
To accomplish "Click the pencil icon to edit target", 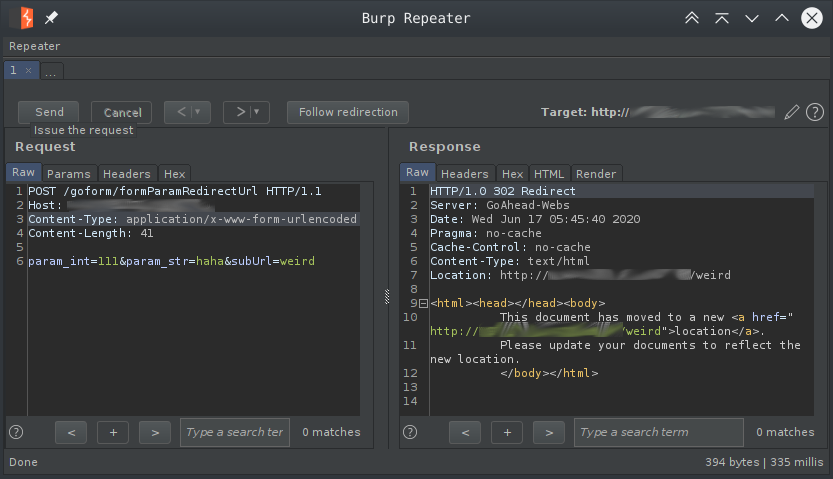I will tap(792, 112).
